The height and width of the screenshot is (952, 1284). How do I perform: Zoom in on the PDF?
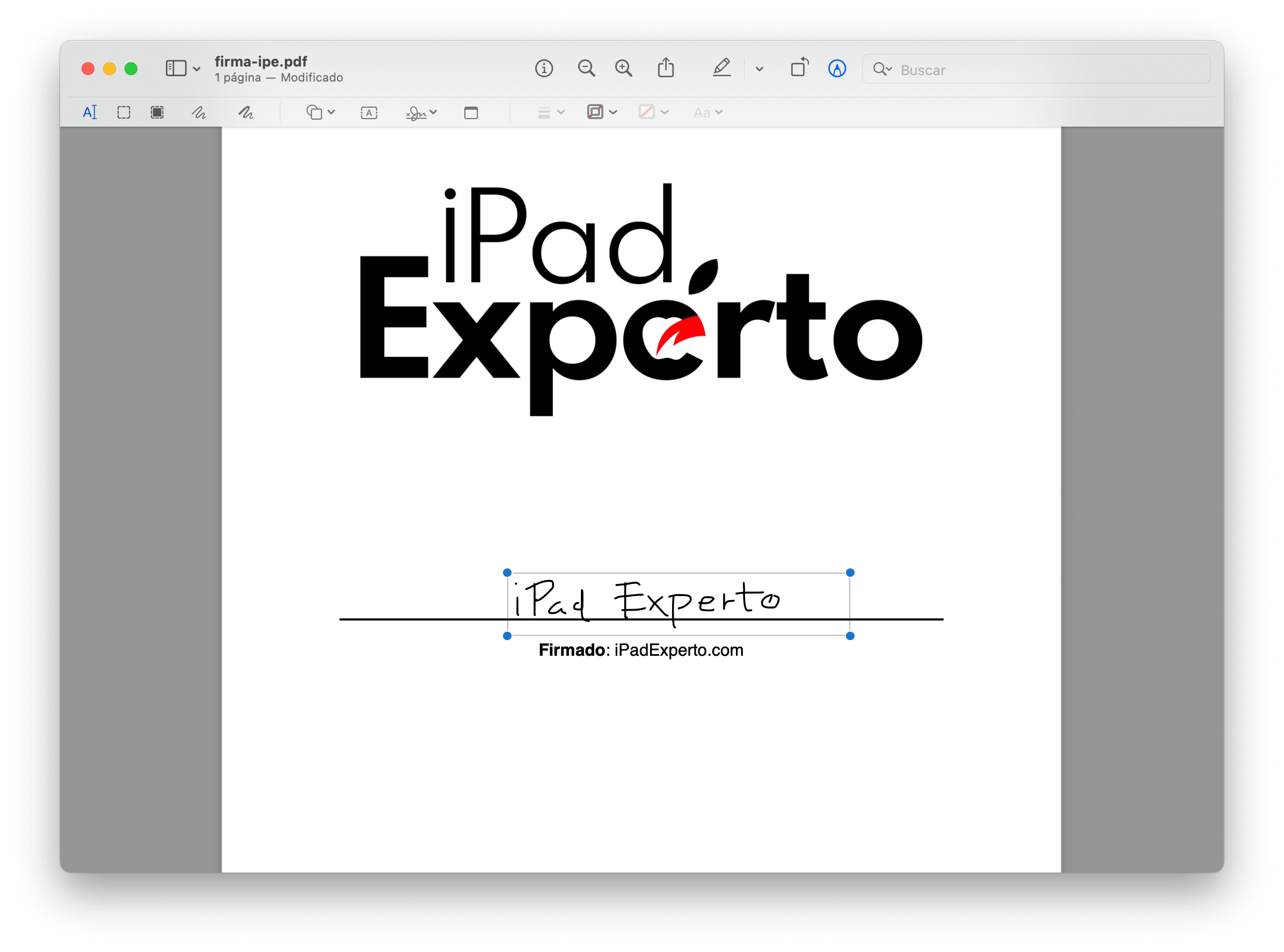point(623,68)
